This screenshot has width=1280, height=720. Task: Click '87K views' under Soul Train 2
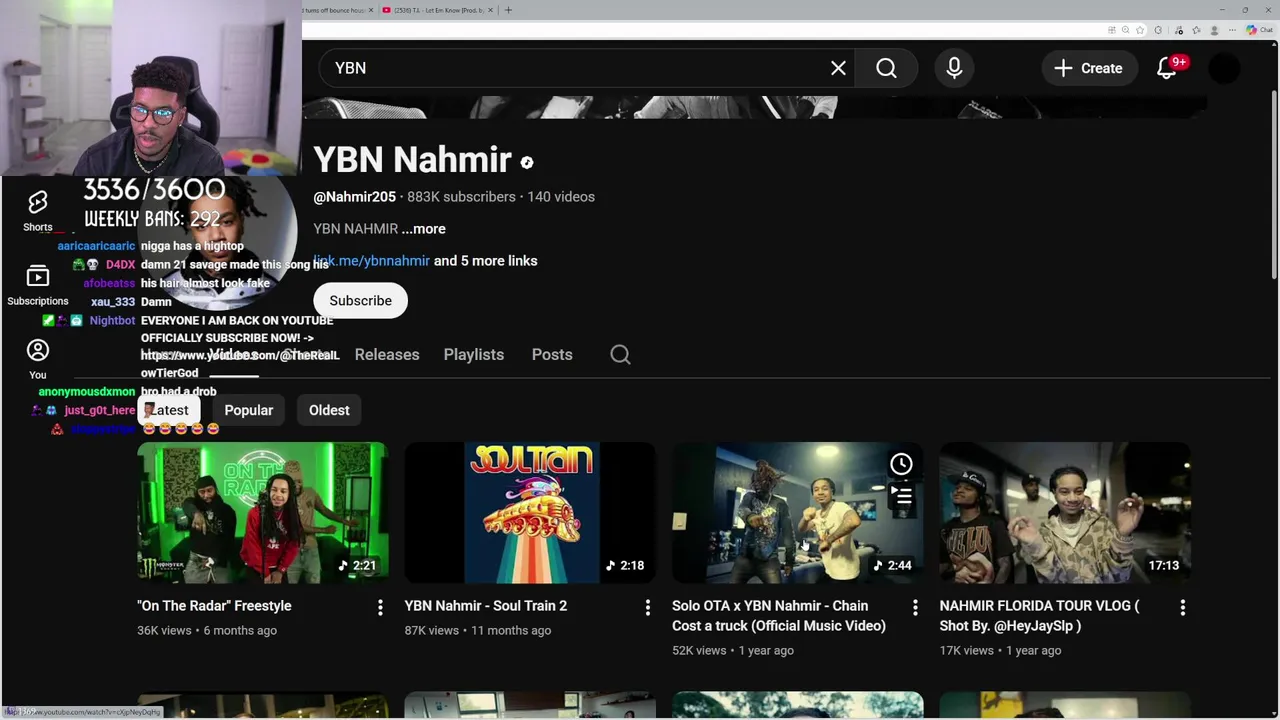(x=431, y=631)
